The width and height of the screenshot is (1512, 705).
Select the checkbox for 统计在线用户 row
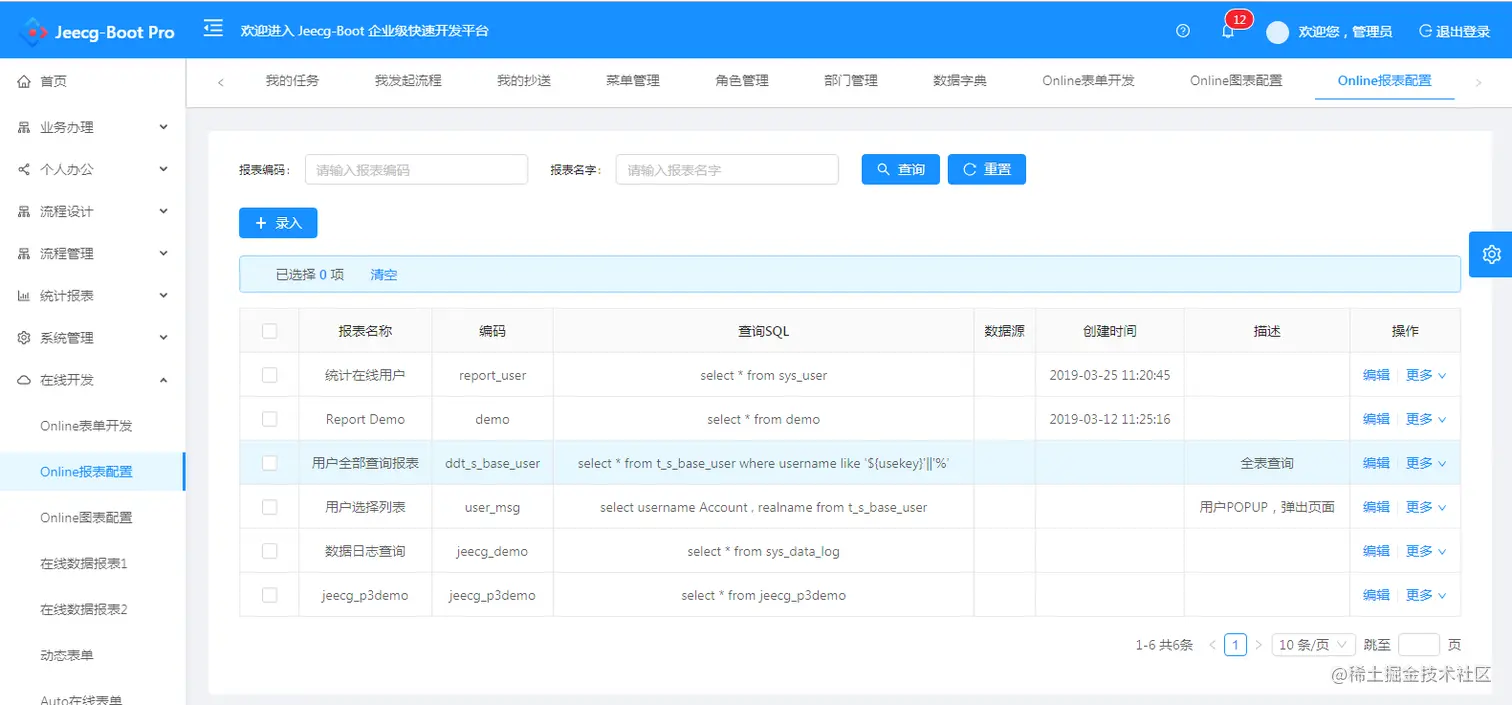click(269, 375)
